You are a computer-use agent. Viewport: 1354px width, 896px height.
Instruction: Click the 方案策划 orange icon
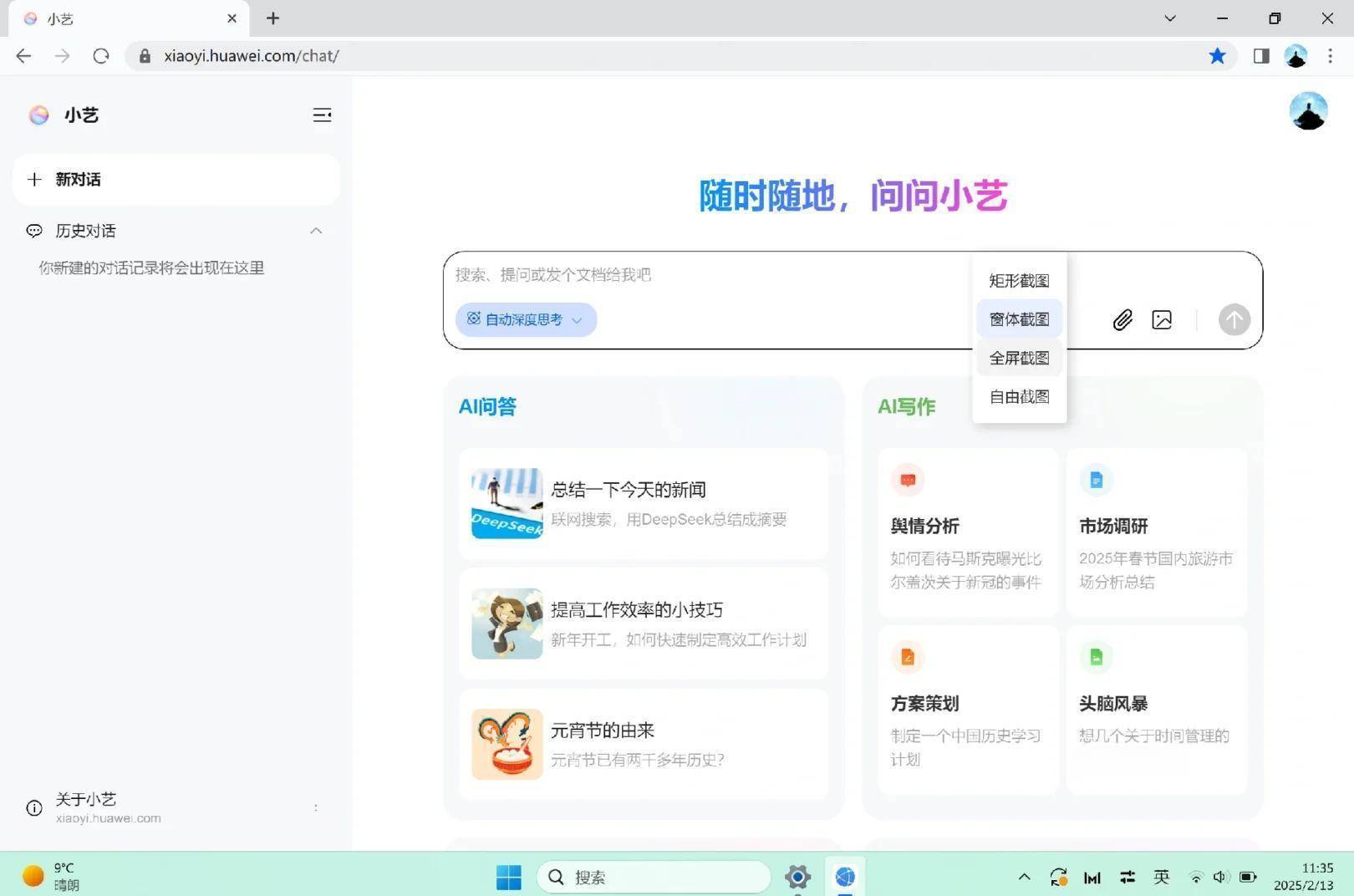[x=908, y=657]
